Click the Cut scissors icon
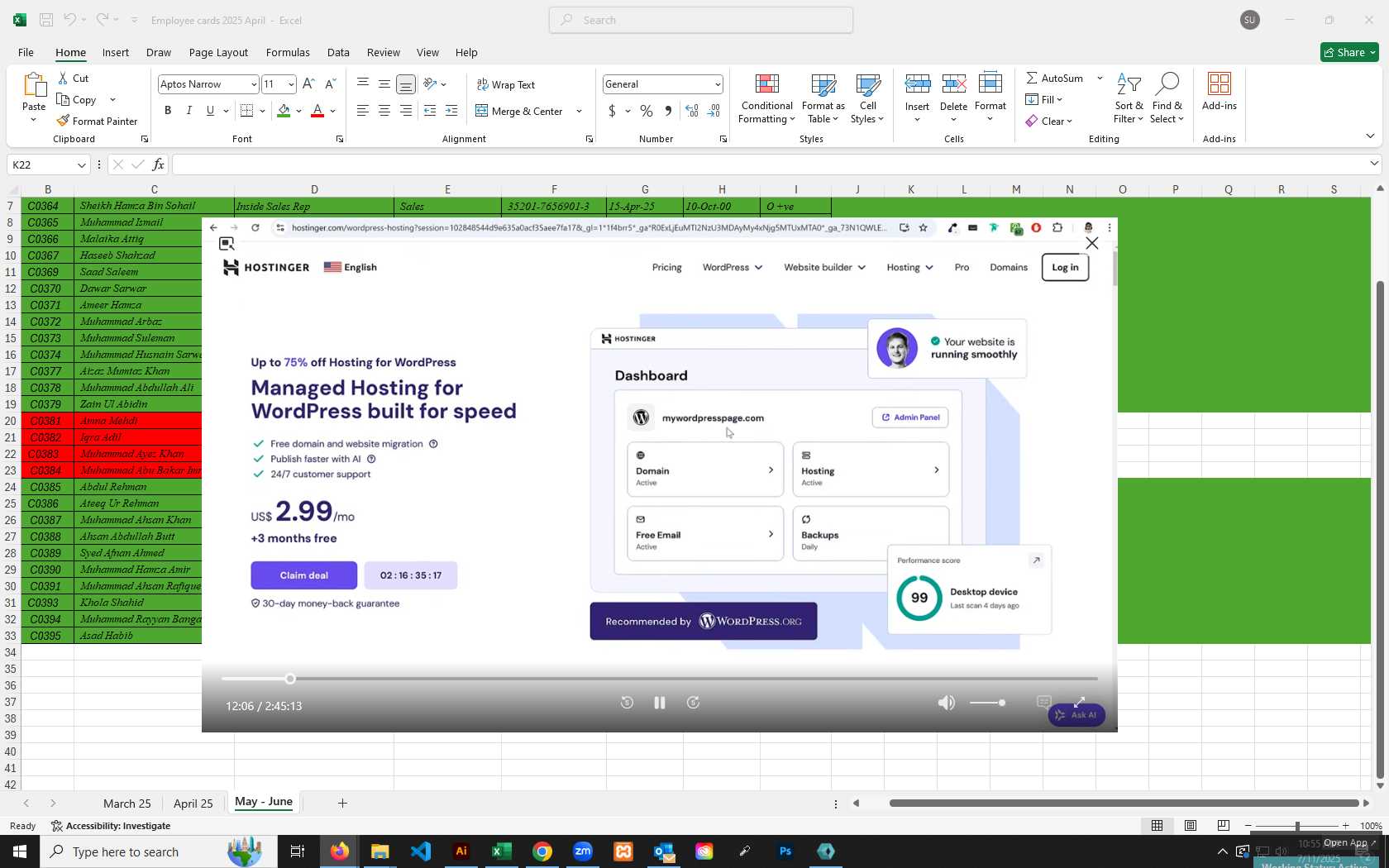Image resolution: width=1389 pixels, height=868 pixels. 63,78
